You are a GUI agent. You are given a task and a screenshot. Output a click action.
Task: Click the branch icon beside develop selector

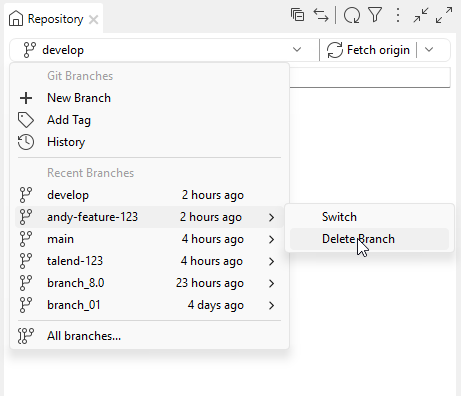pos(29,50)
